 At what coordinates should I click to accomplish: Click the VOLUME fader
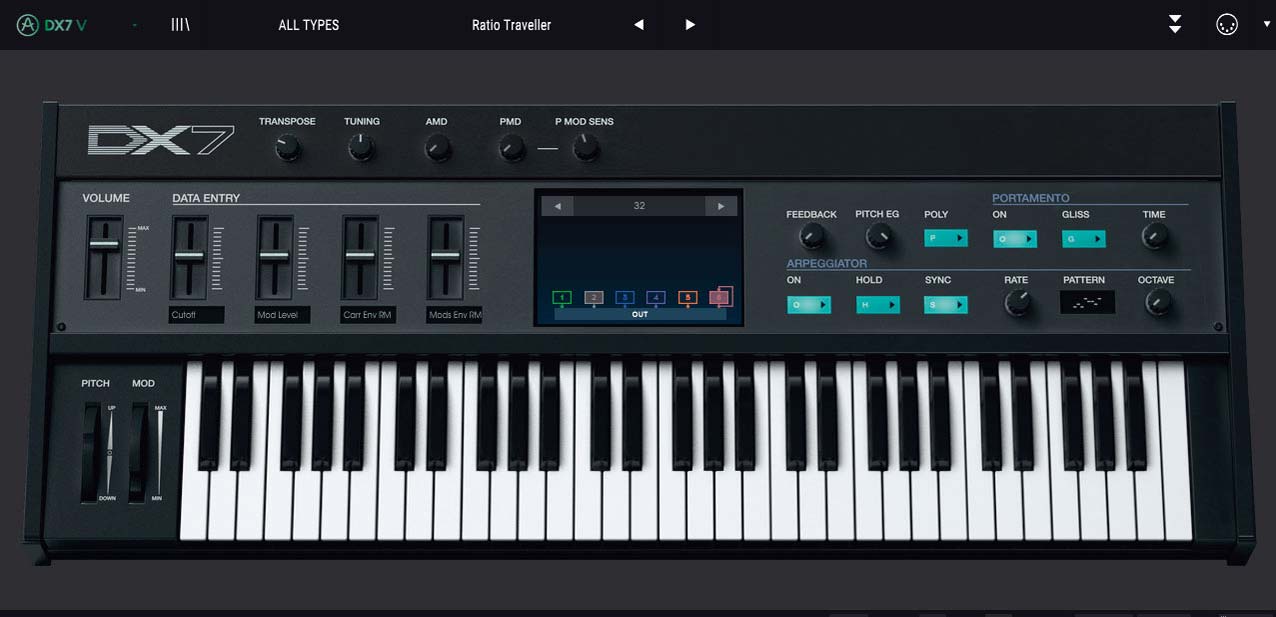[x=104, y=245]
